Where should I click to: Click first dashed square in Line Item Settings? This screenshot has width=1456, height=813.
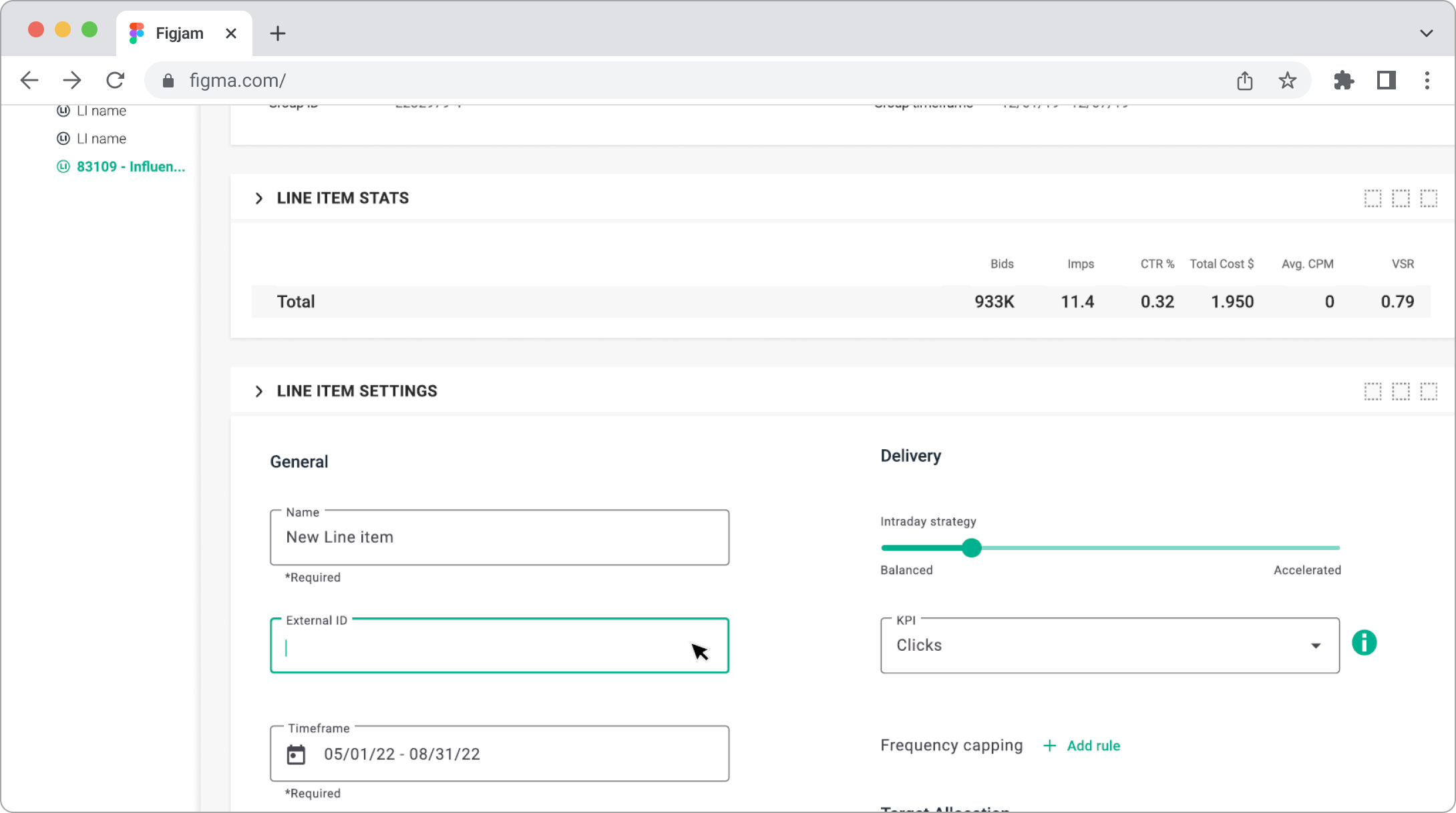click(1373, 391)
